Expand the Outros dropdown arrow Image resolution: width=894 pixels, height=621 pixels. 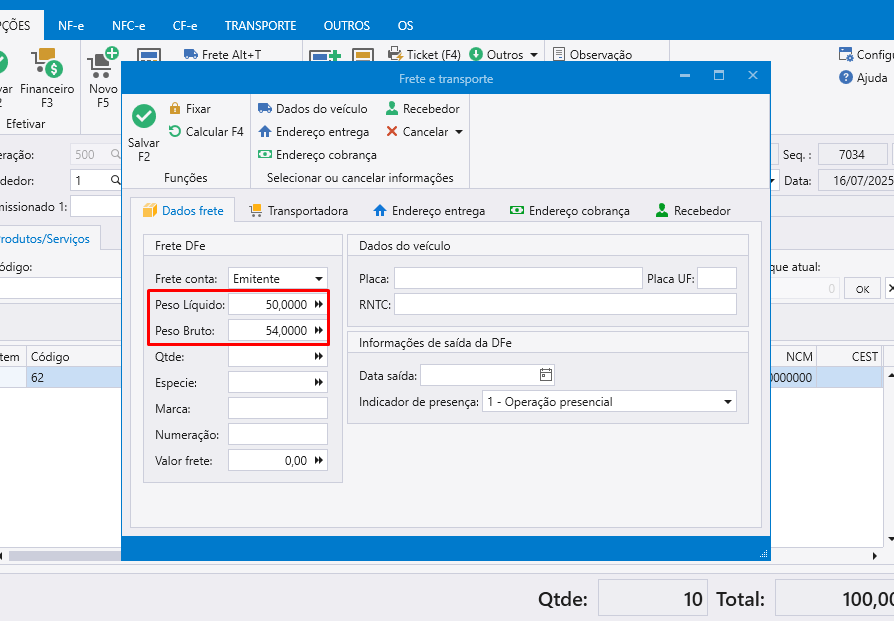(534, 55)
